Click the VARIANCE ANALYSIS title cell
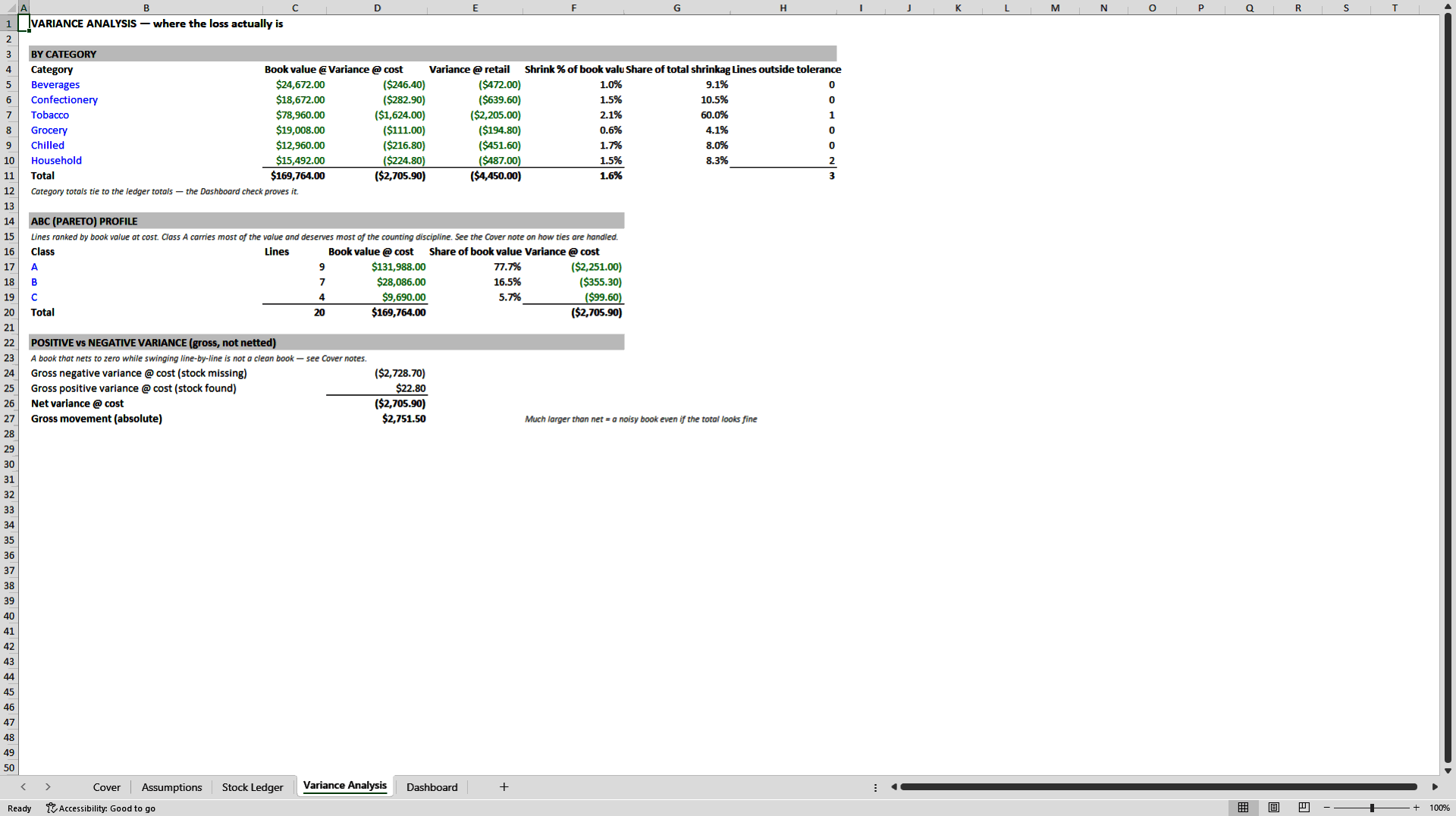1456x816 pixels. (157, 24)
